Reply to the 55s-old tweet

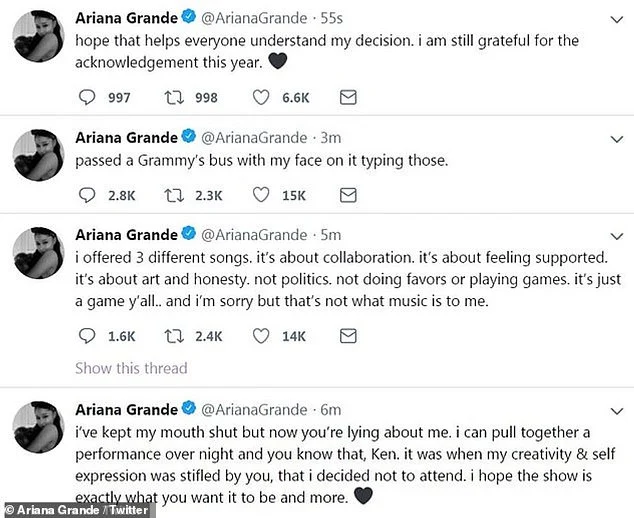point(87,97)
